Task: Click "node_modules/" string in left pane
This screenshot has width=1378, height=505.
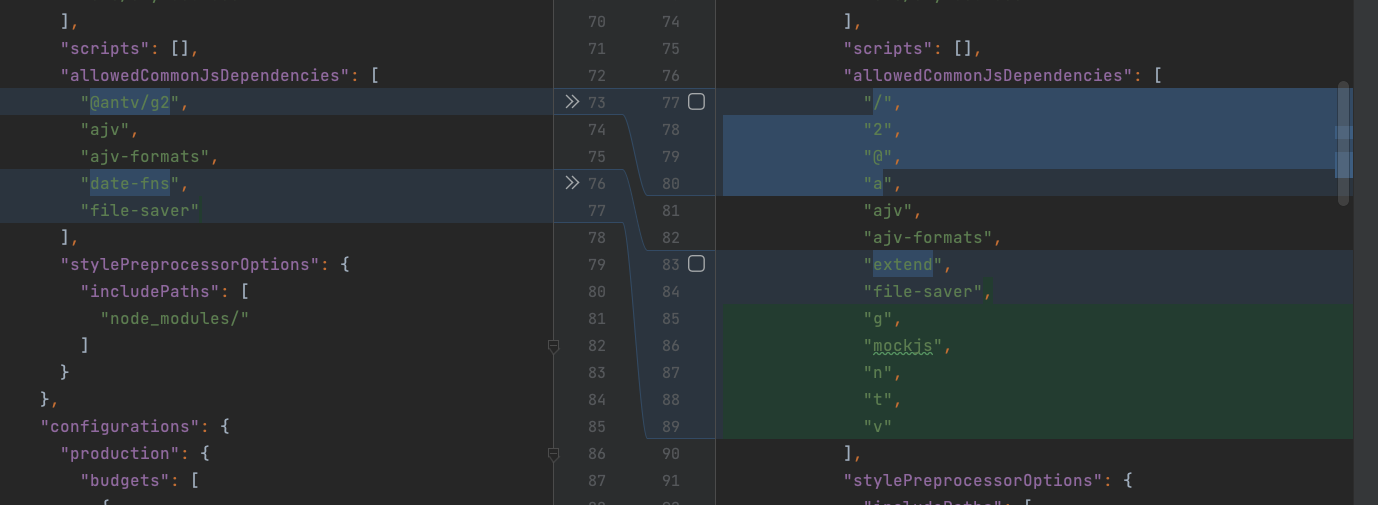Action: (x=174, y=318)
